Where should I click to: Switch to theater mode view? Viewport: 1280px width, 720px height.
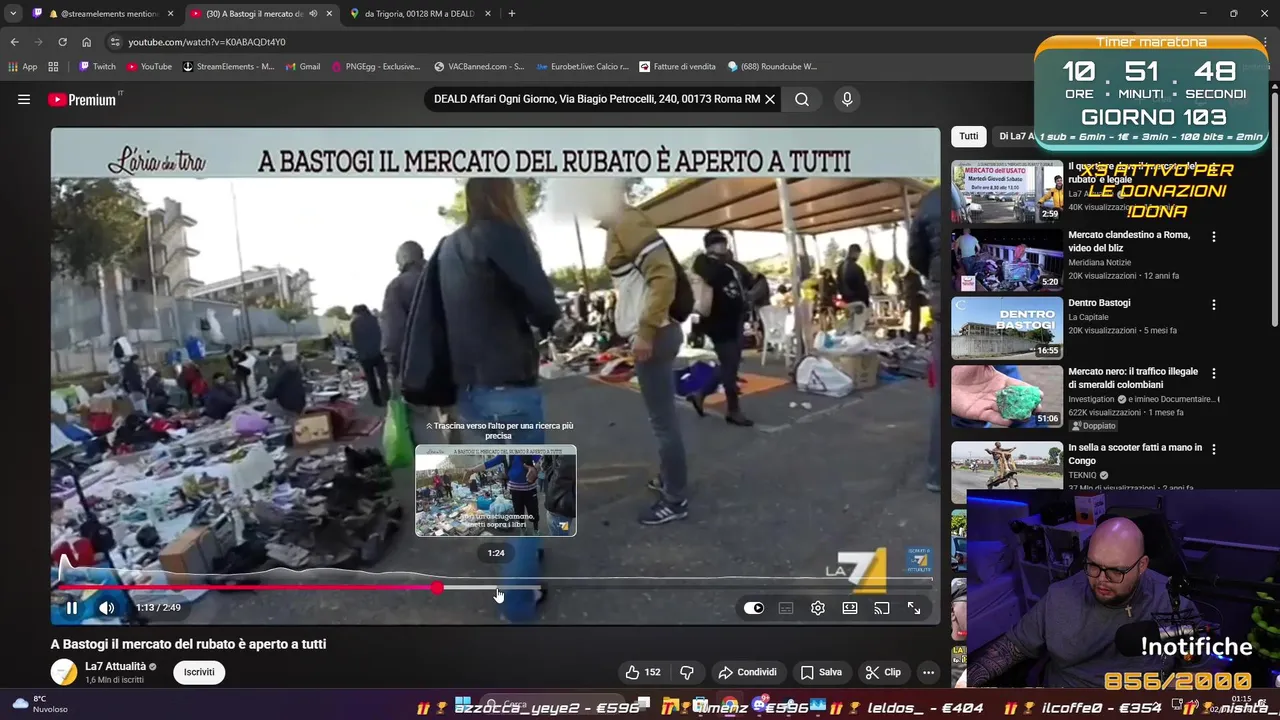click(850, 607)
